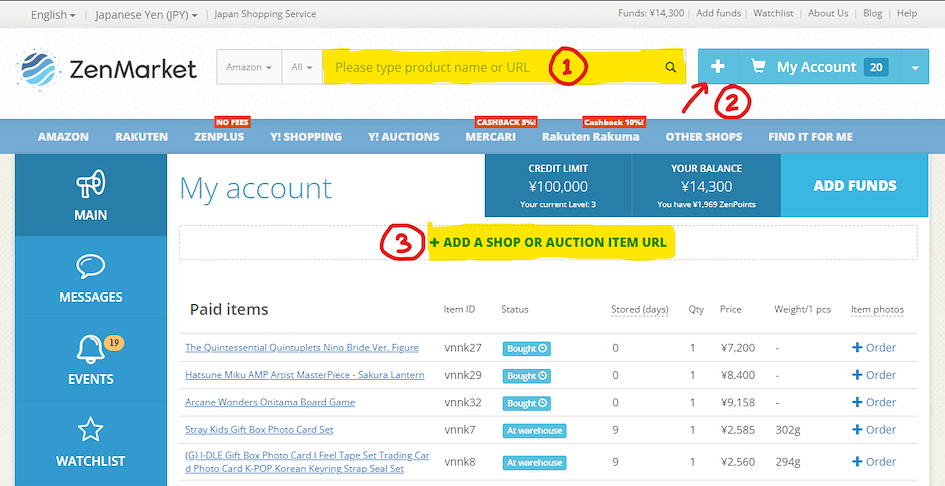Open the Amazon shop selector dropdown

249,67
